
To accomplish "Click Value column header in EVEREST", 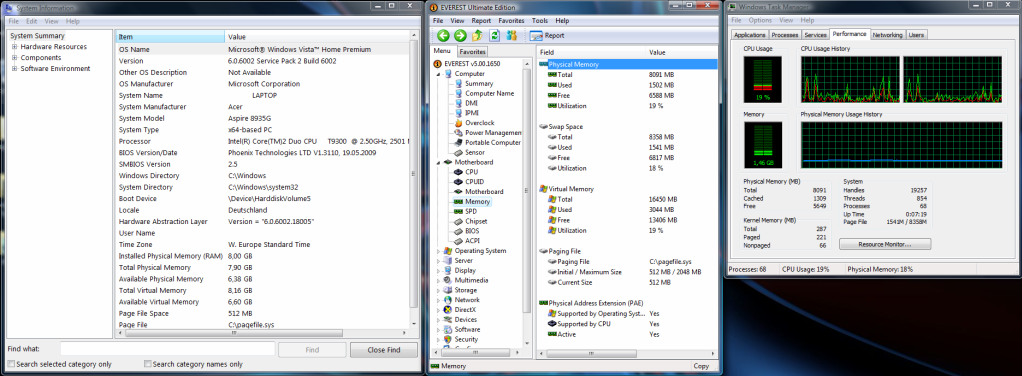I will (681, 52).
